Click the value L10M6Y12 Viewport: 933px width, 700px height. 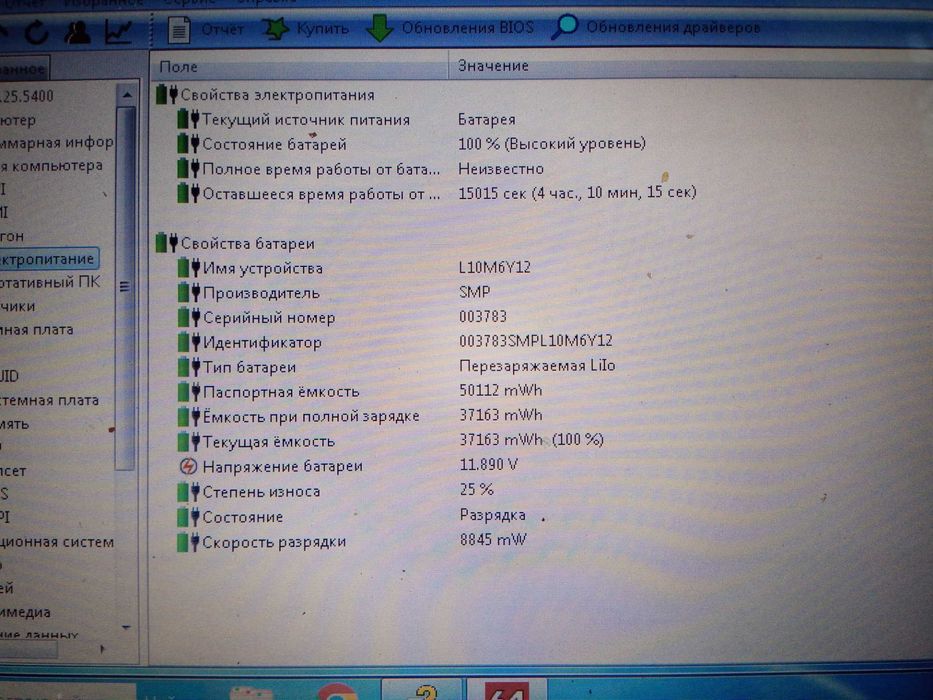tap(494, 267)
